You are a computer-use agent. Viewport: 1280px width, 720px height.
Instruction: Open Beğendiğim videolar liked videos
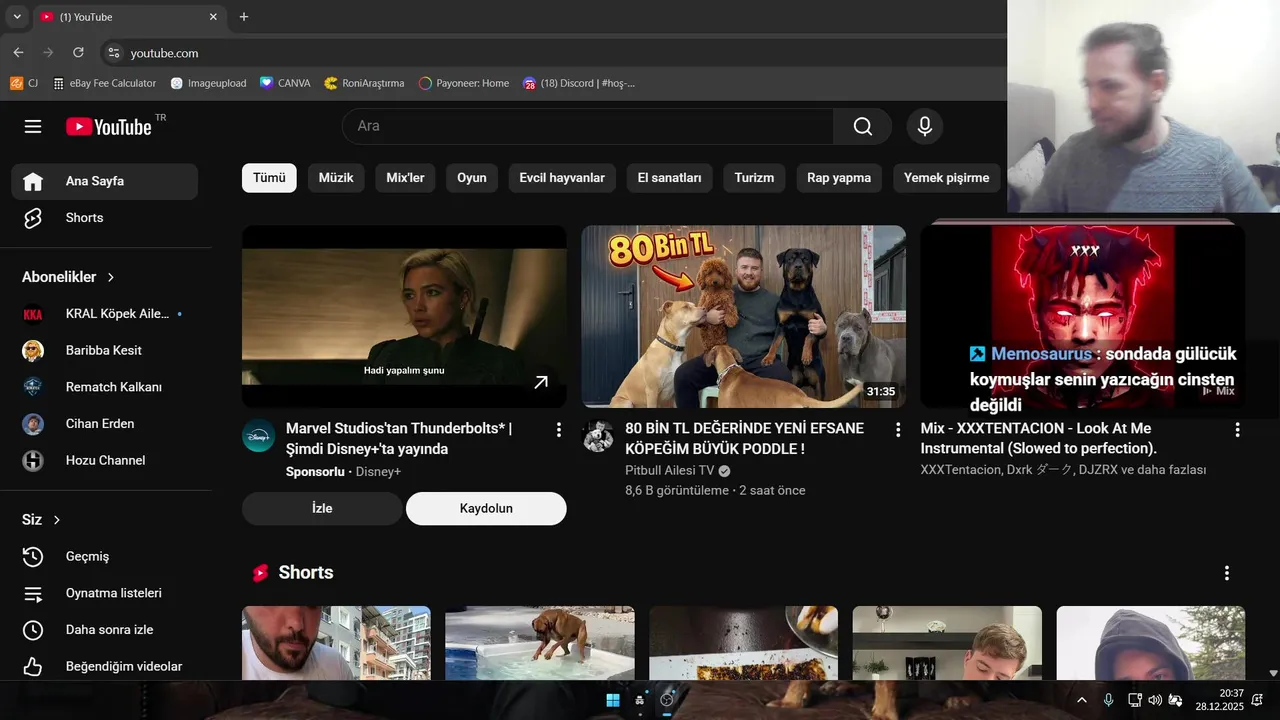click(105, 666)
